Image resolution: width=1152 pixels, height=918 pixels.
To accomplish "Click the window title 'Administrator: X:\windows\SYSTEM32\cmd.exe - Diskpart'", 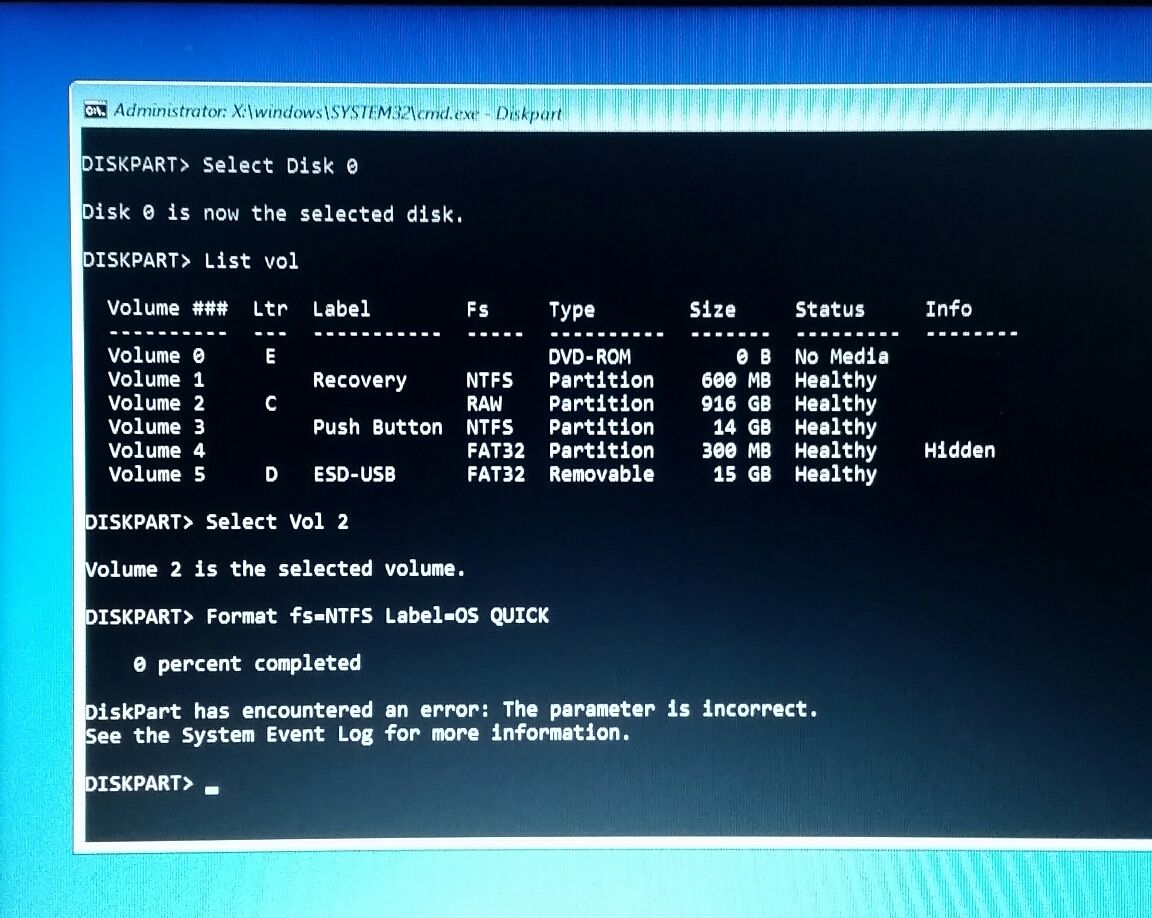I will (x=338, y=112).
